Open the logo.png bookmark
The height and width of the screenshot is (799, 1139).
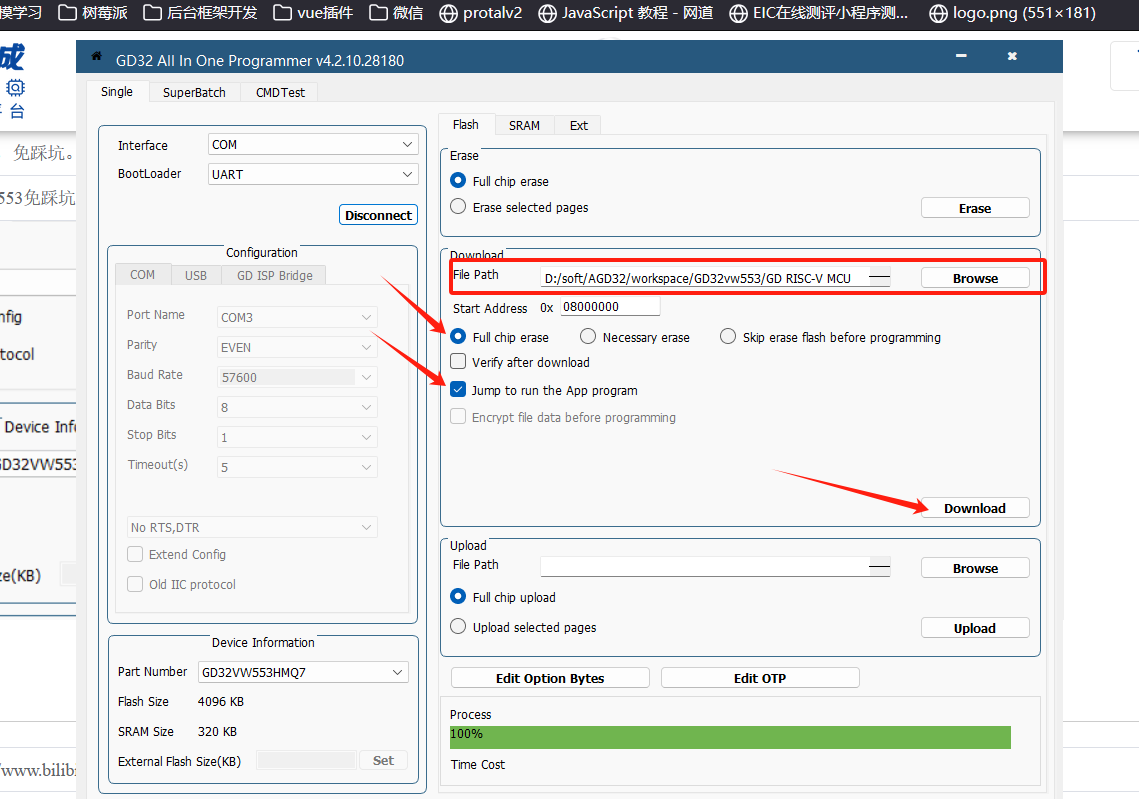[1012, 13]
